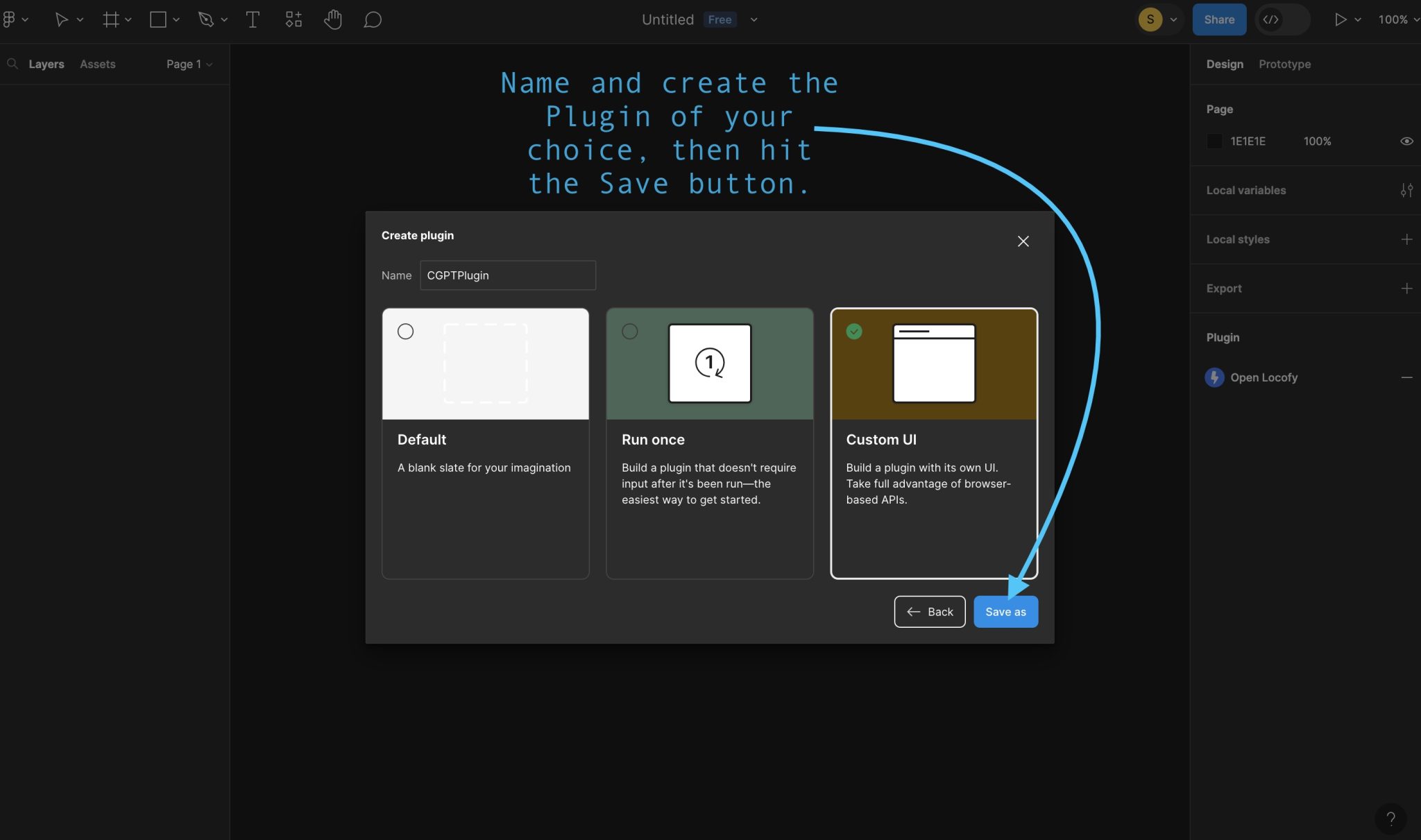Viewport: 1421px width, 840px height.
Task: Click the plugin Name input field
Action: tap(507, 275)
